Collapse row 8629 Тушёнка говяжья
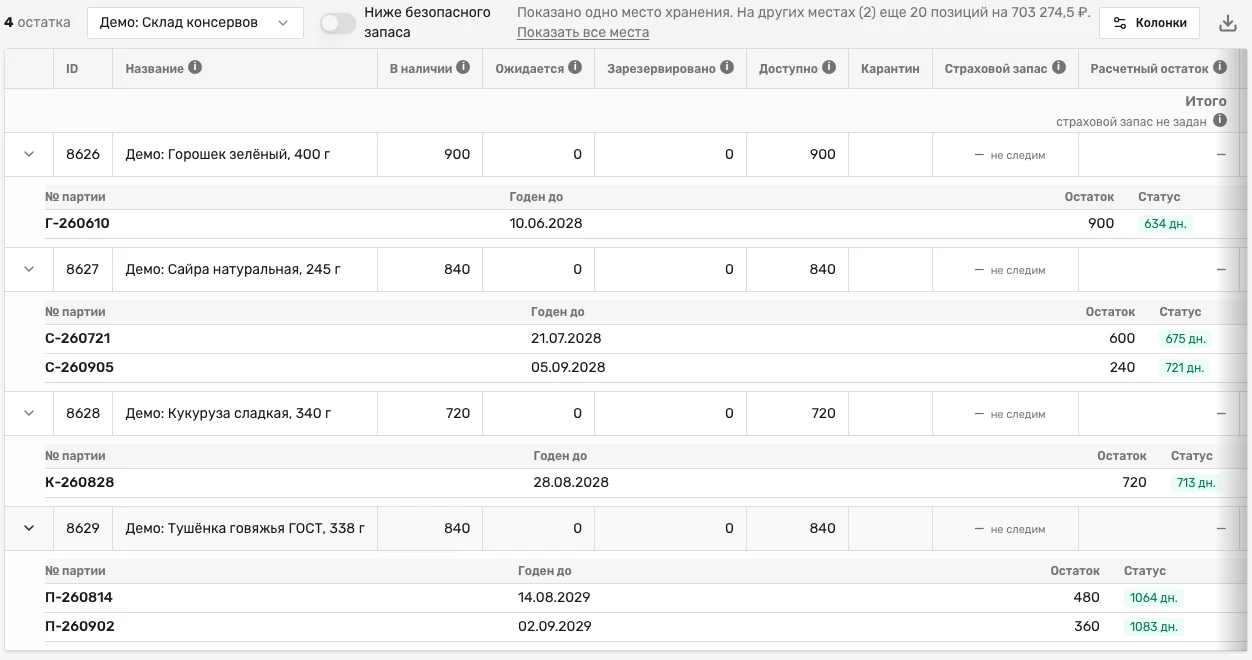Viewport: 1252px width, 660px height. click(29, 528)
